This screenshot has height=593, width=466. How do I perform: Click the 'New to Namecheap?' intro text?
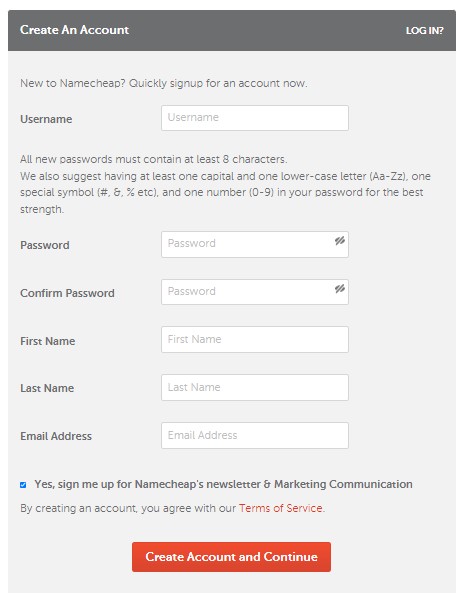73,83
